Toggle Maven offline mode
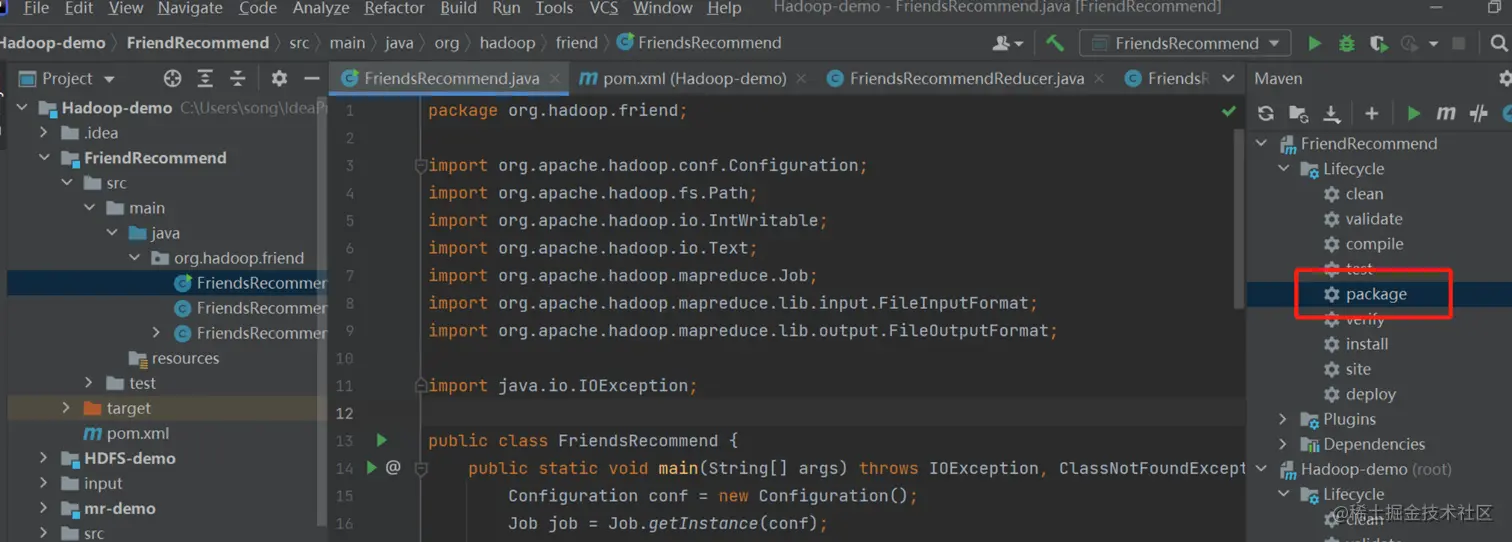Image resolution: width=1512 pixels, height=542 pixels. tap(1478, 113)
